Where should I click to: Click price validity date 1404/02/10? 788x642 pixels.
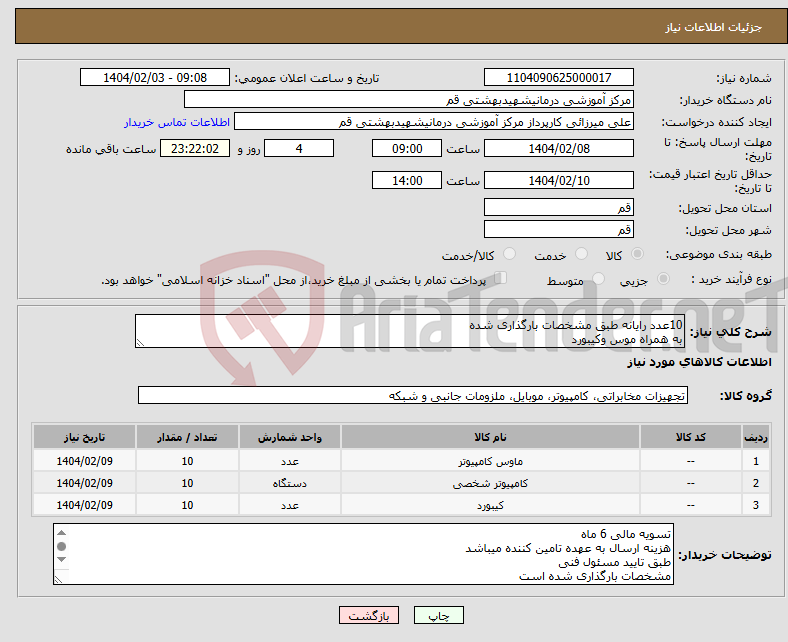click(x=558, y=180)
